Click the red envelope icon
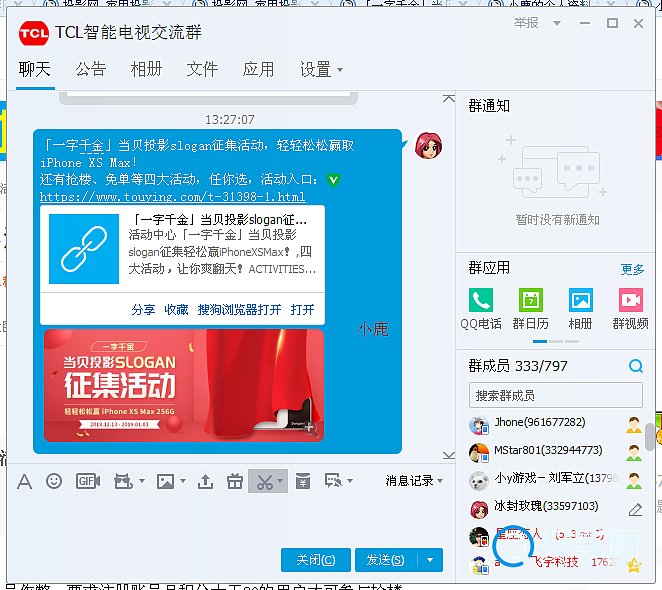Screen dimensions: 662x590 pyautogui.click(x=303, y=481)
